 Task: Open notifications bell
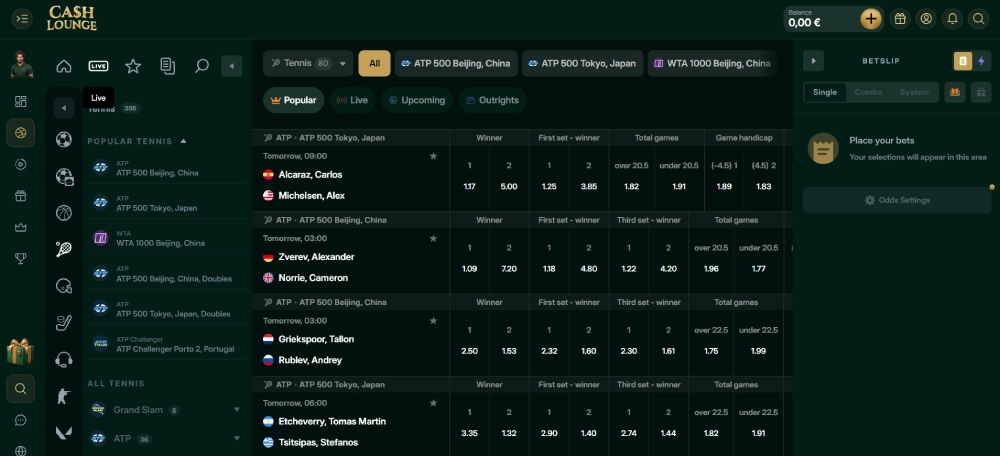point(952,19)
